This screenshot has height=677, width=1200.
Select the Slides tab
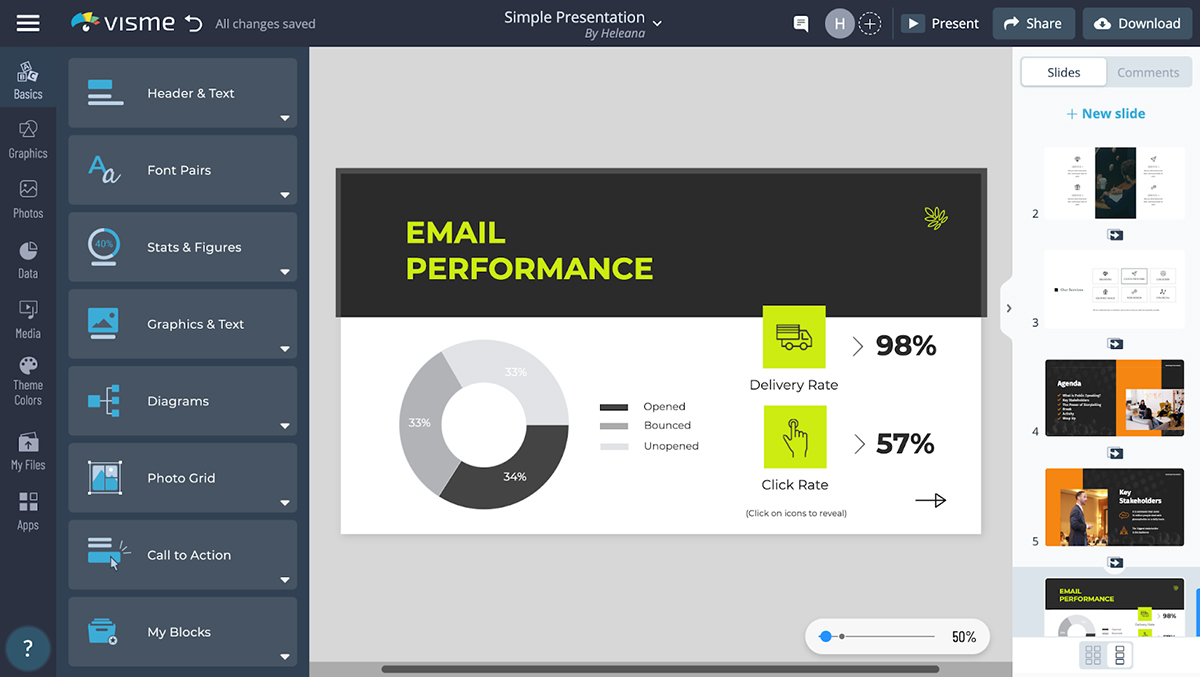click(1064, 72)
